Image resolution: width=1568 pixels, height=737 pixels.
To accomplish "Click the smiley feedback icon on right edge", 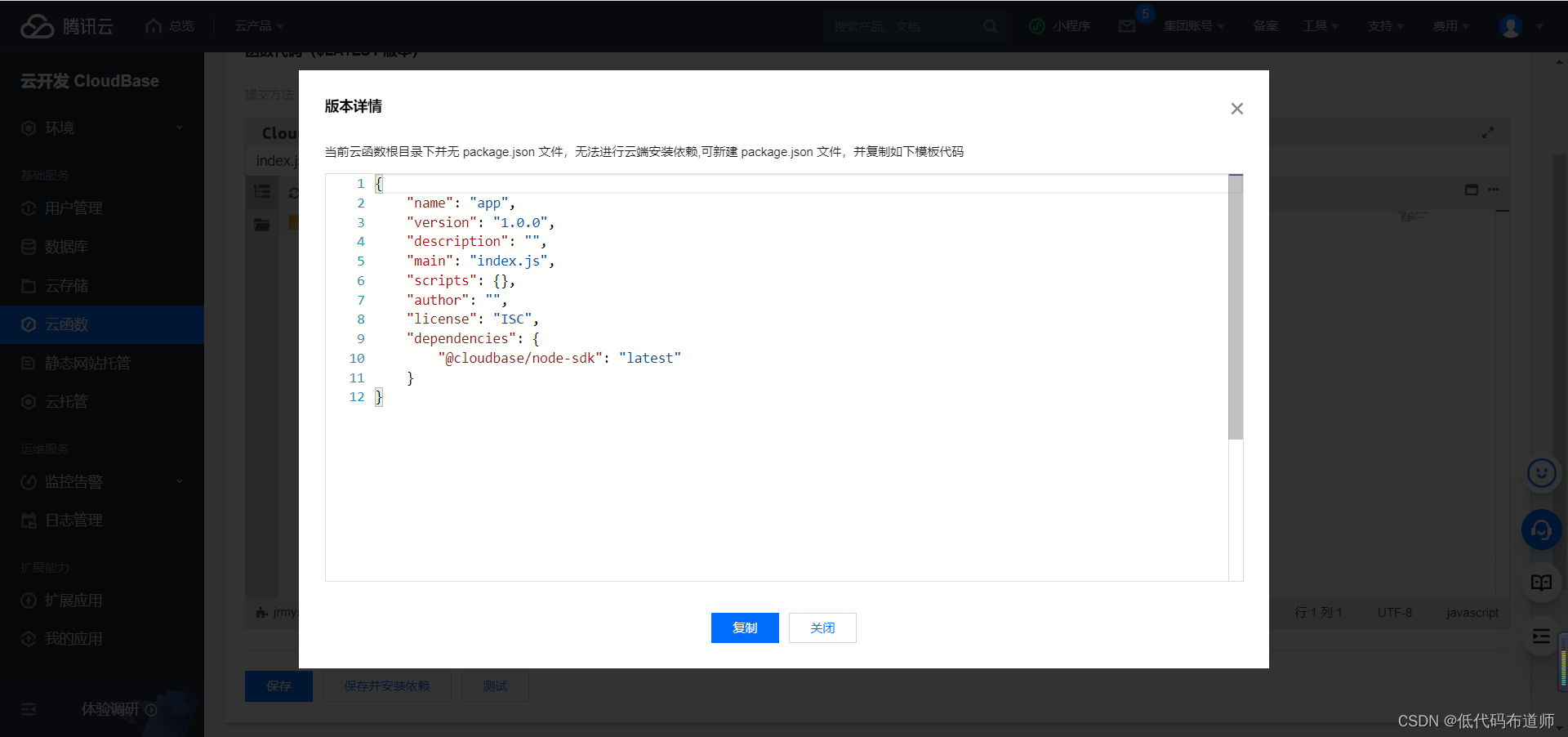I will [x=1540, y=473].
